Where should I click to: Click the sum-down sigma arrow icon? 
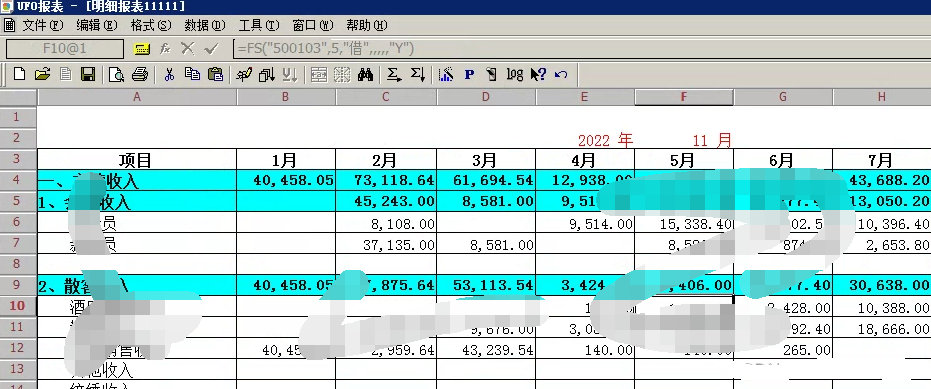point(417,74)
